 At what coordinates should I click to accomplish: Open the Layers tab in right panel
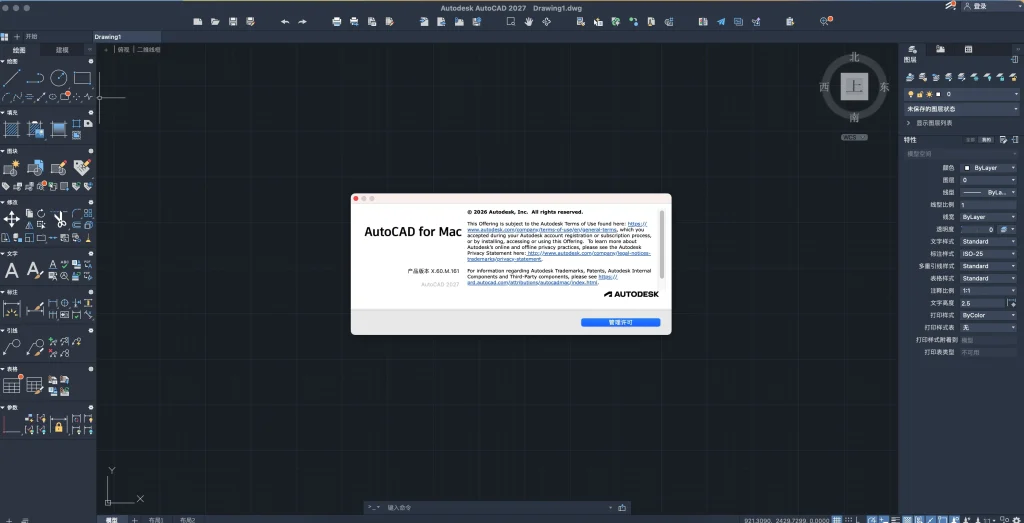tap(912, 49)
